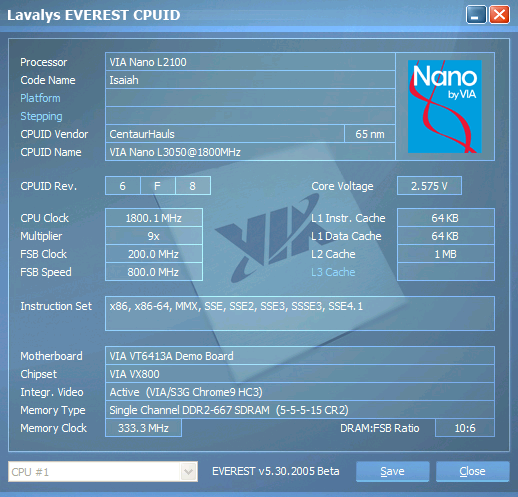
Task: Click the Core Voltage label
Action: click(342, 186)
